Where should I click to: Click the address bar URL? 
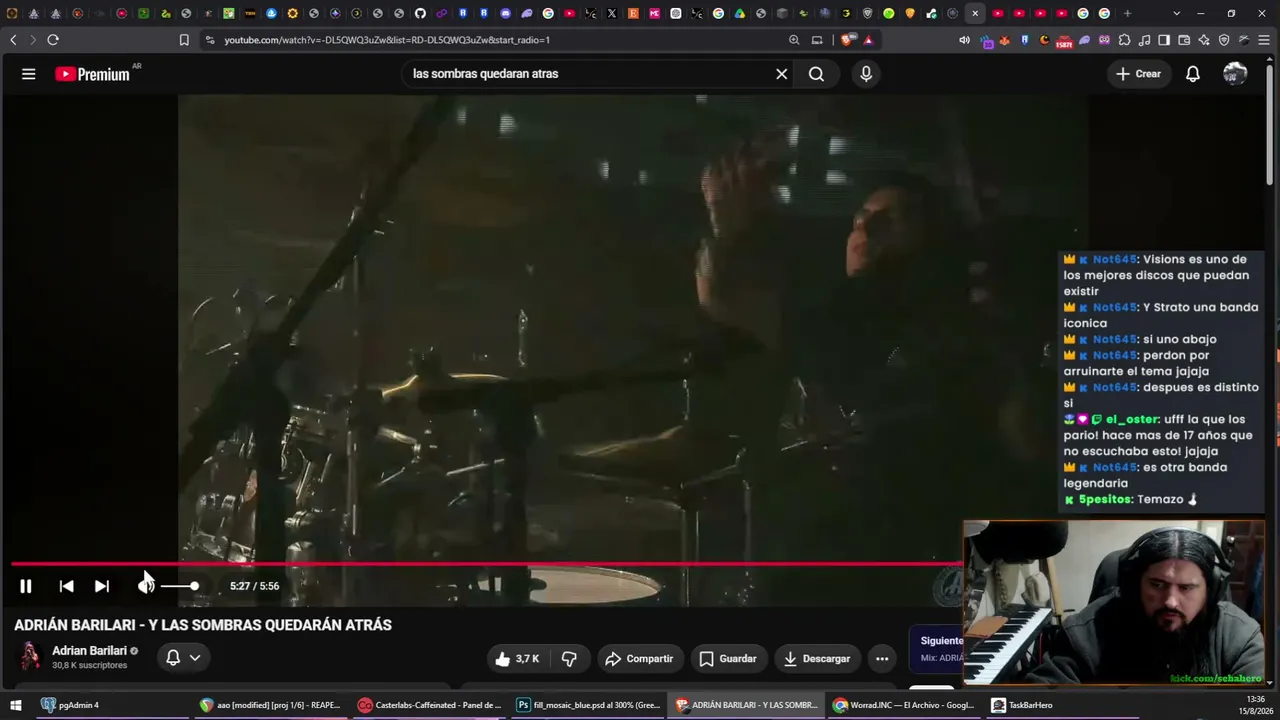click(387, 40)
